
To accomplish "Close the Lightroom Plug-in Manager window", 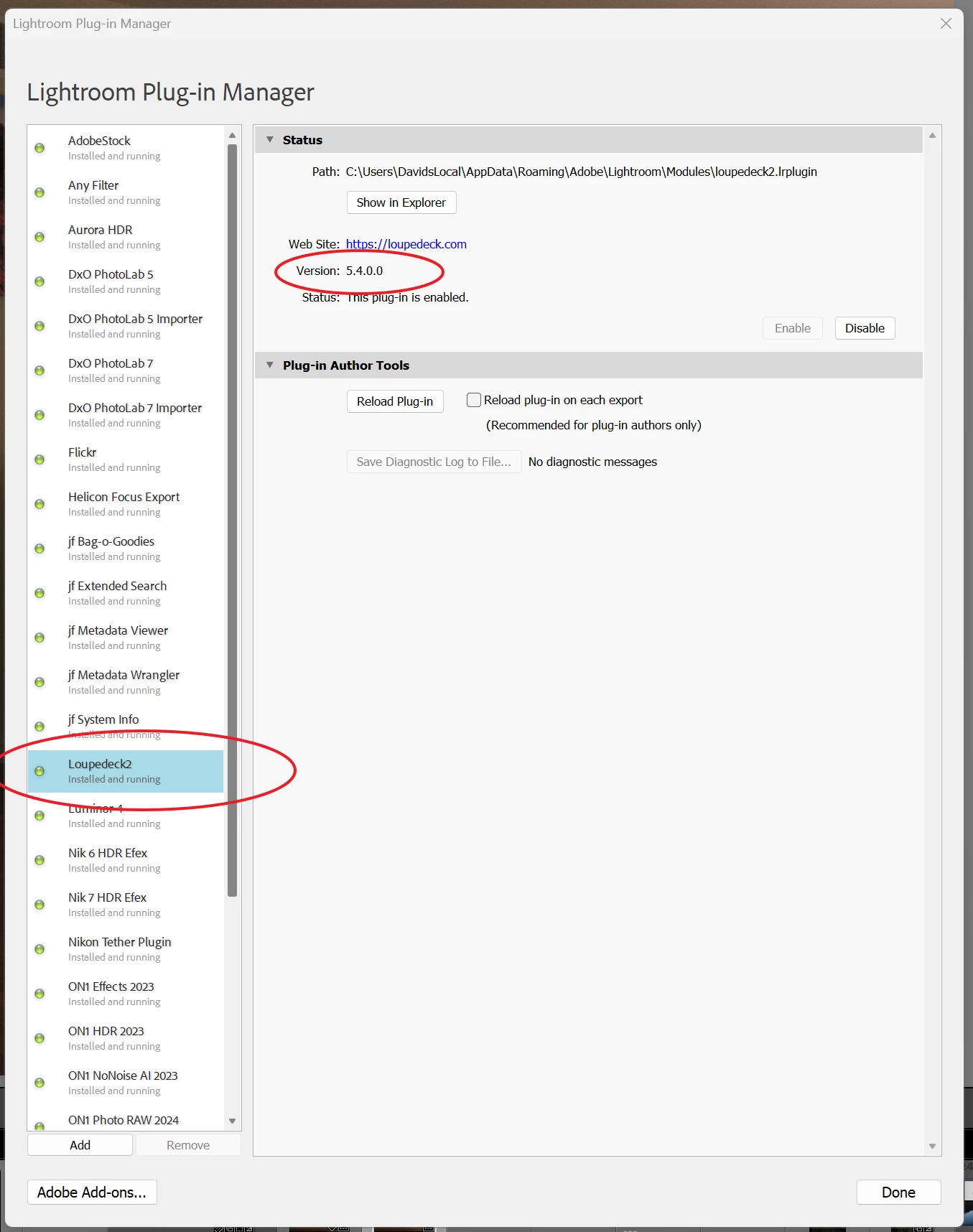I will 946,24.
